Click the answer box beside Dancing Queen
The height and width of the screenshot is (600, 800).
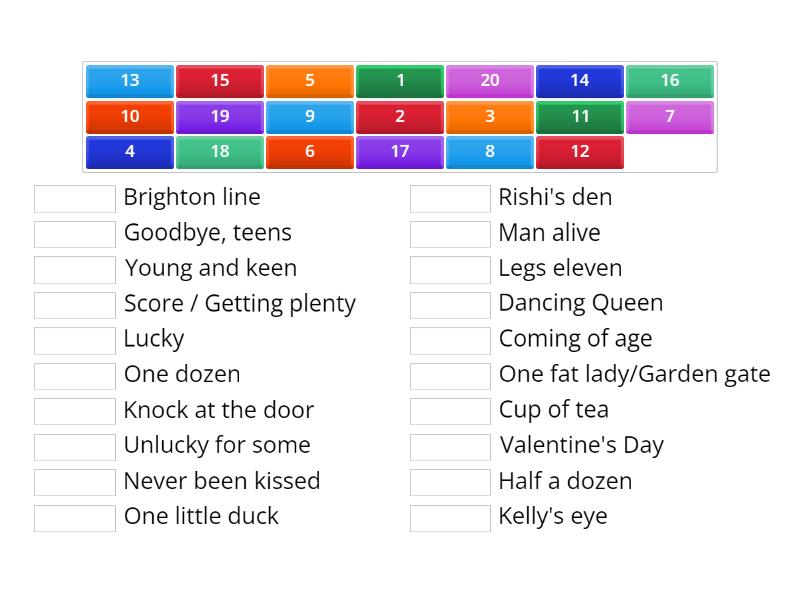tap(450, 304)
